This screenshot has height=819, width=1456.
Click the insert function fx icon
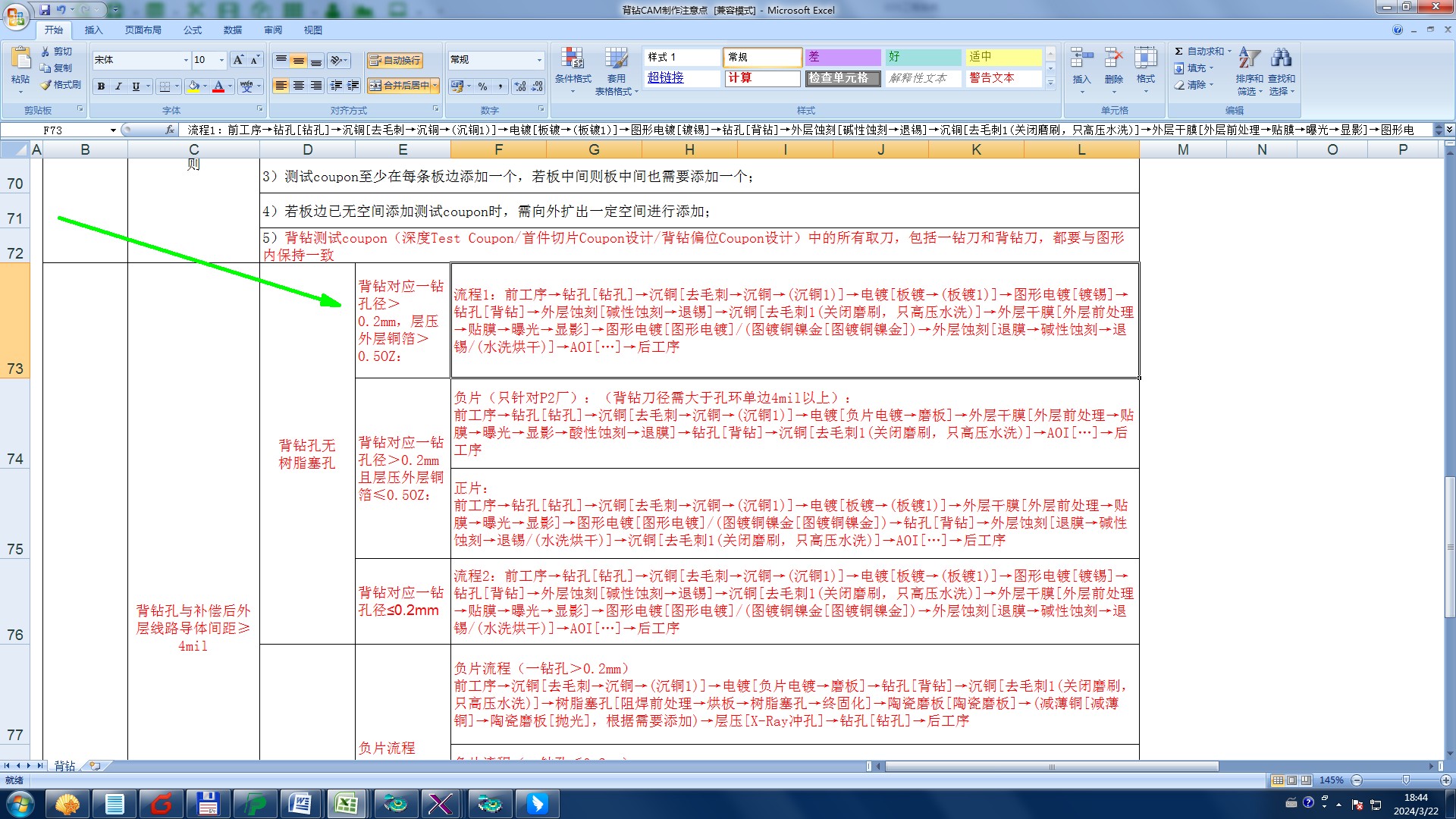pos(170,130)
